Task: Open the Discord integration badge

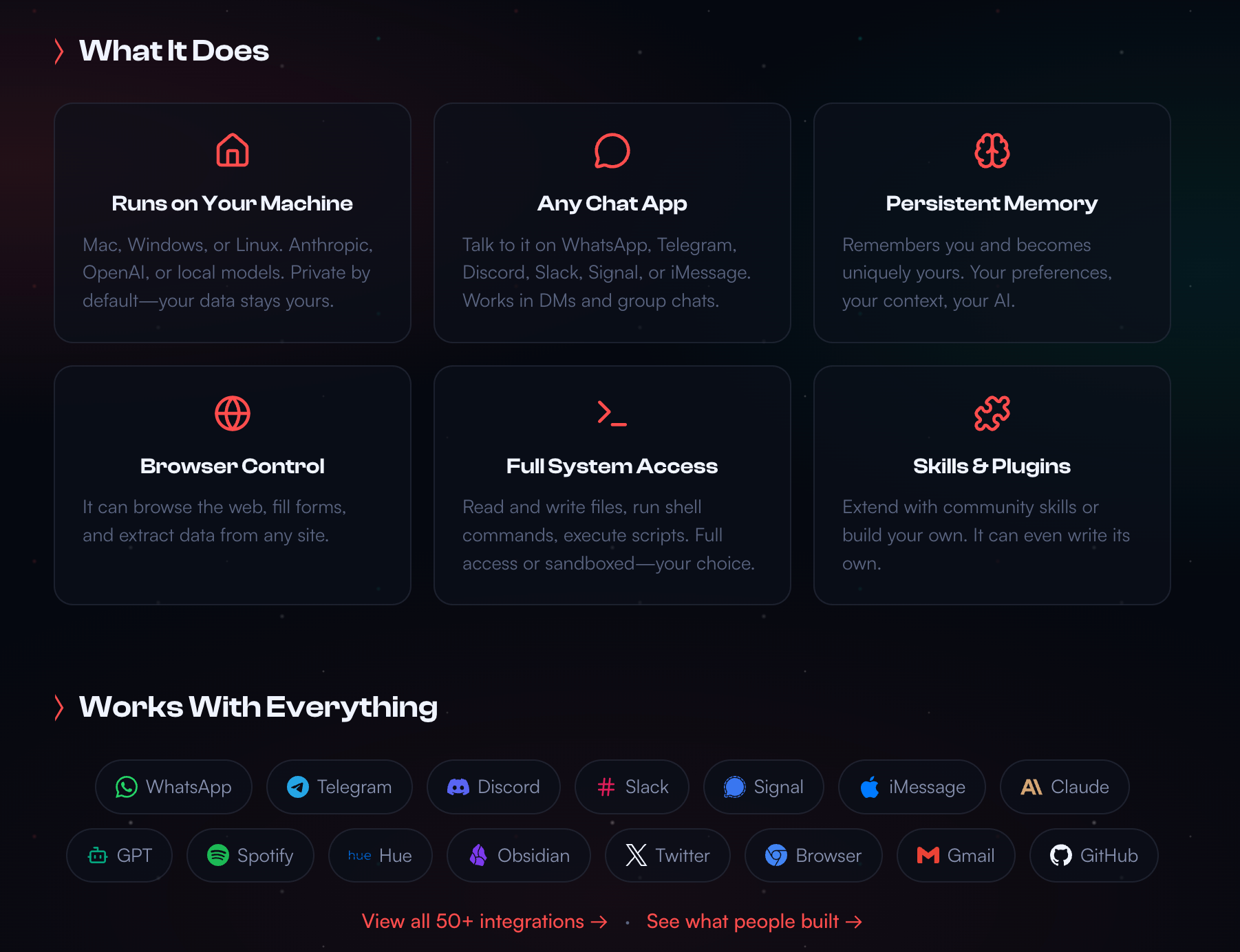Action: click(493, 787)
